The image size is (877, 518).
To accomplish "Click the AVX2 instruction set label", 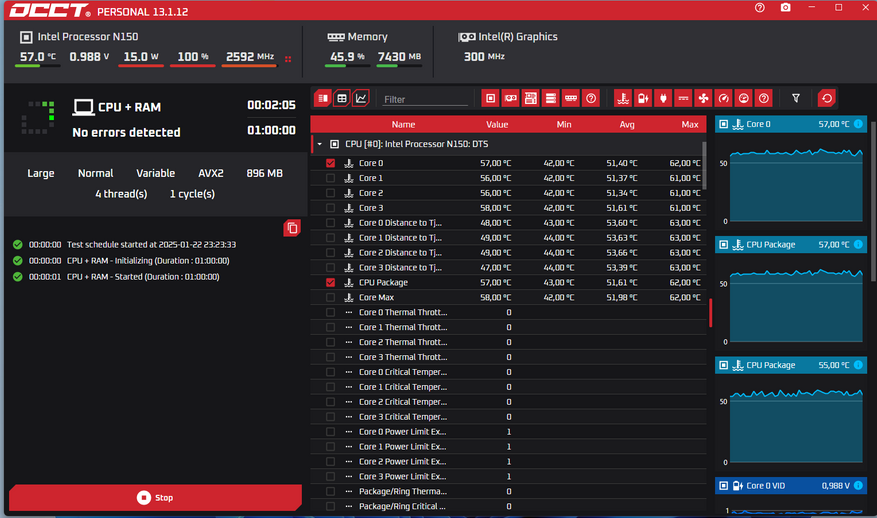I will tap(211, 173).
